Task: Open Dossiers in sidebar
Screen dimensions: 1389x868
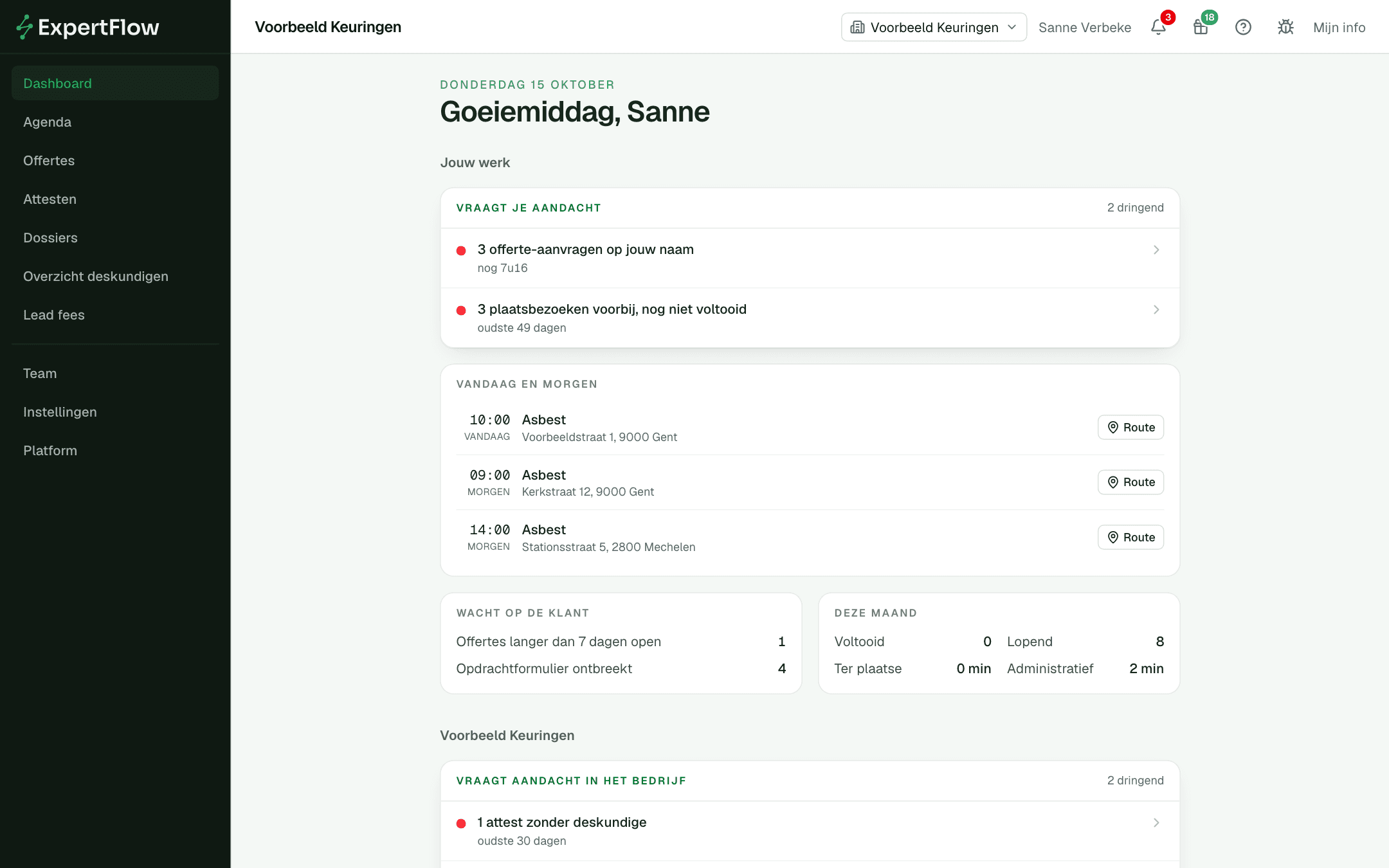Action: [x=115, y=237]
